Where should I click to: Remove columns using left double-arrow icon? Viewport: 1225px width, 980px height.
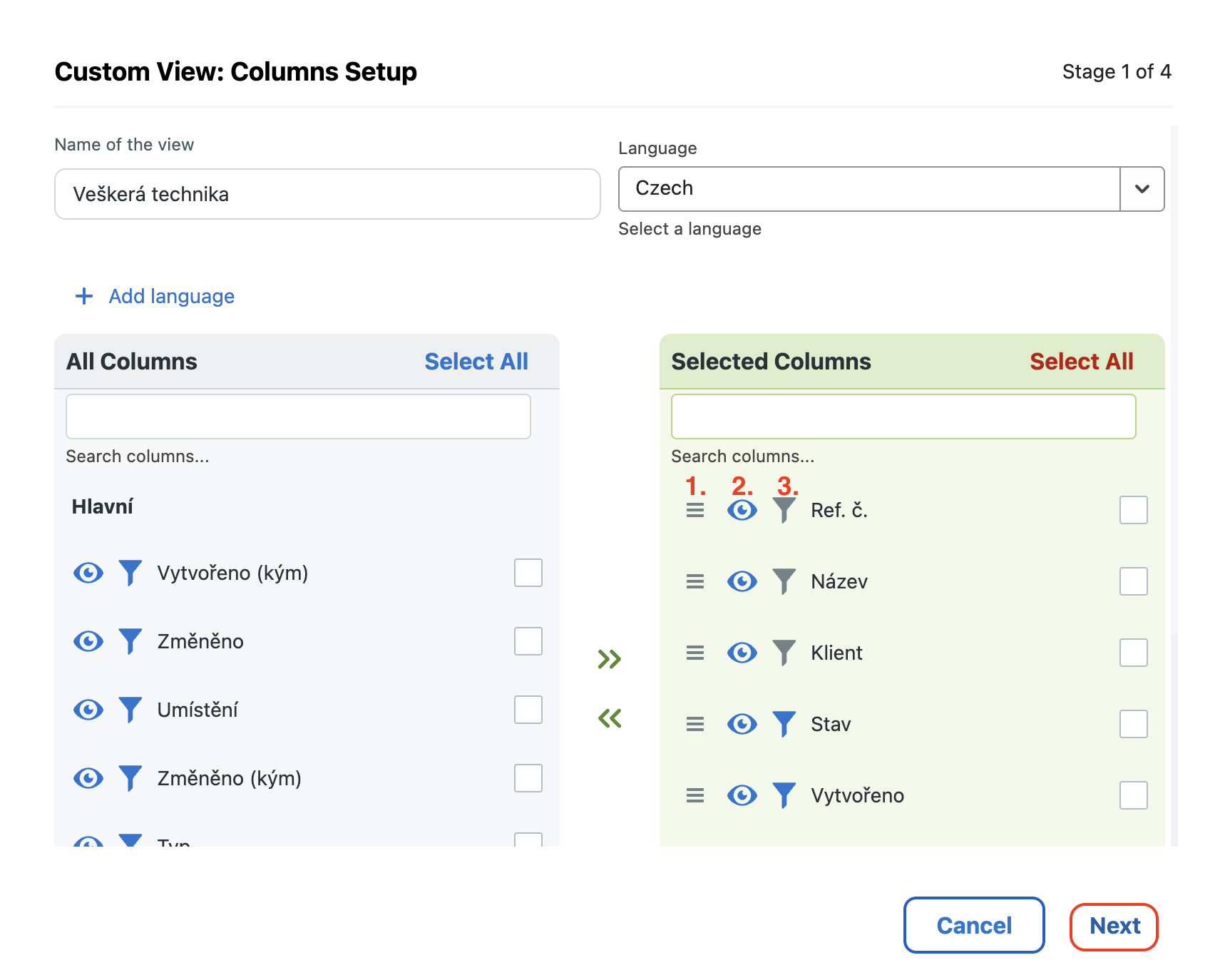tap(610, 718)
